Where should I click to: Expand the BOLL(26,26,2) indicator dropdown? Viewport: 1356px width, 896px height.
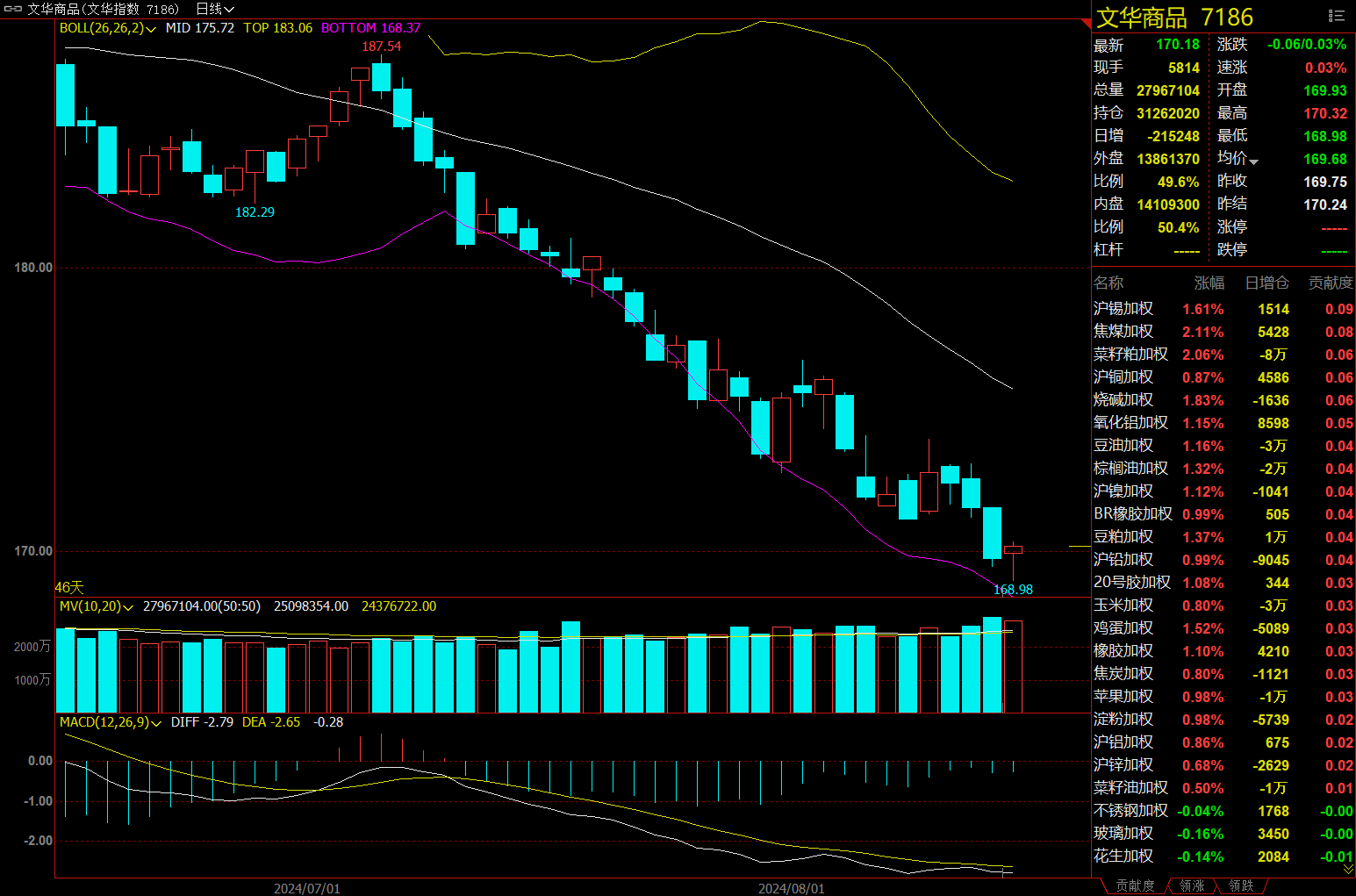pyautogui.click(x=151, y=29)
